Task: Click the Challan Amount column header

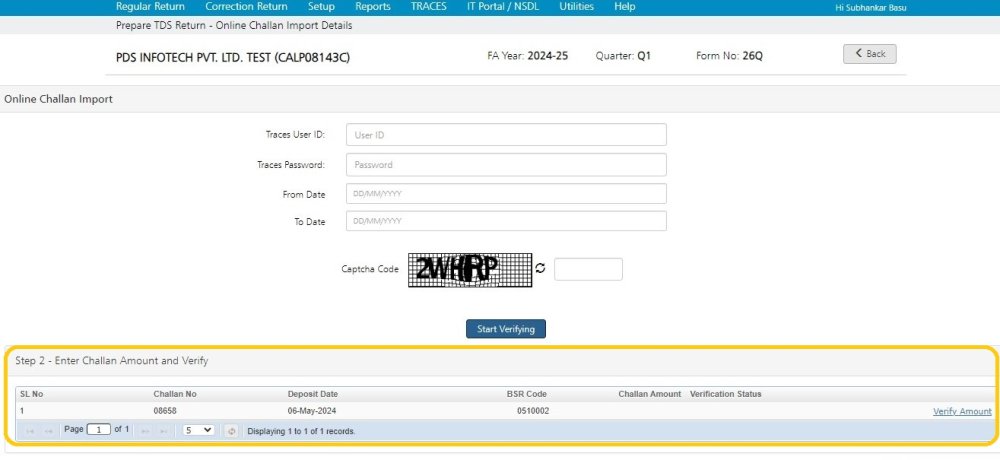Action: coord(650,394)
